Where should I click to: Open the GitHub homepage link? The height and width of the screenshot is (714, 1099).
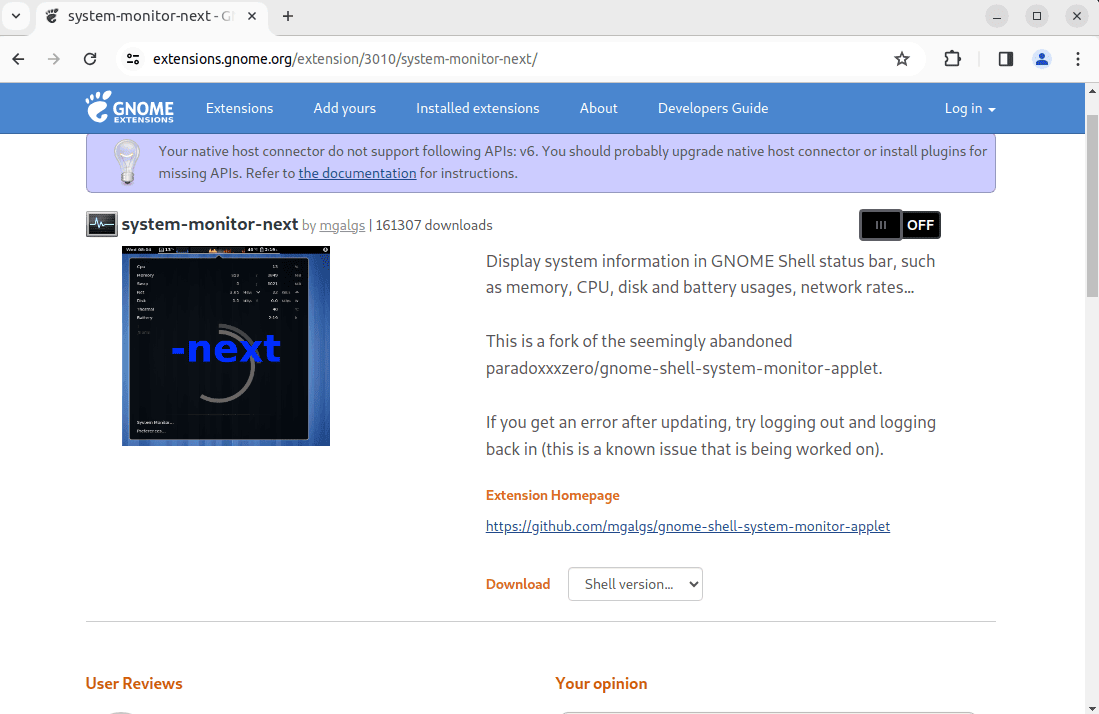688,526
